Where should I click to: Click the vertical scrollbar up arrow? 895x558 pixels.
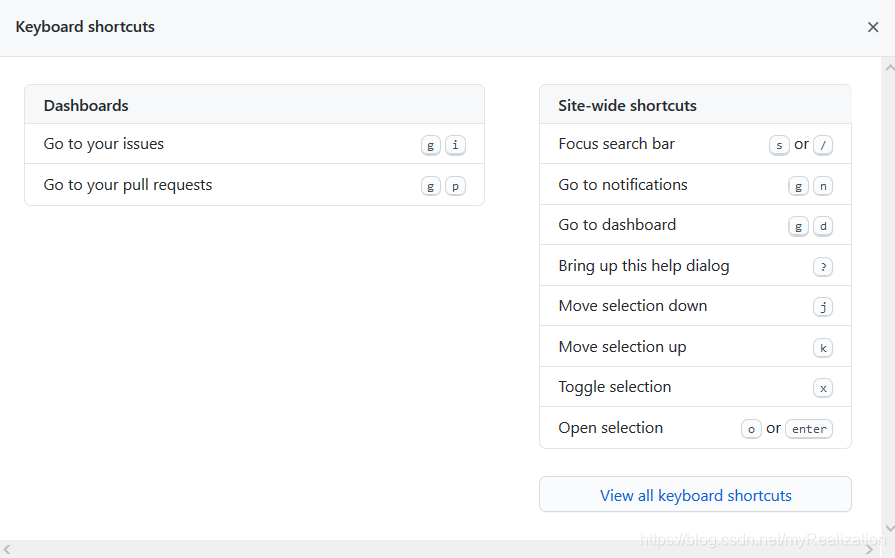[x=888, y=67]
